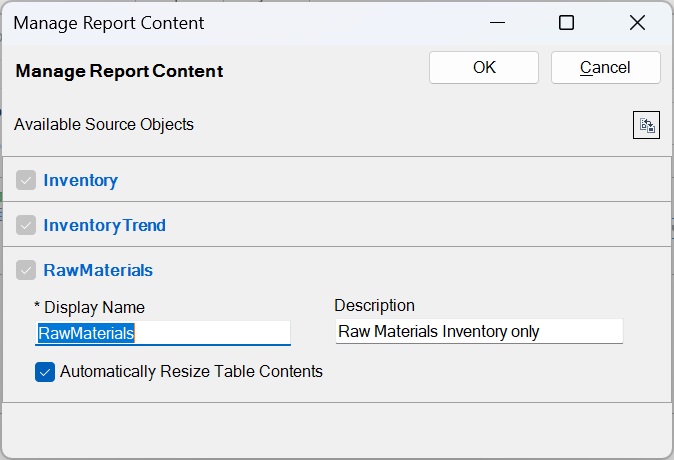
Task: Click the Automatically Resize Table Contents label
Action: (191, 372)
